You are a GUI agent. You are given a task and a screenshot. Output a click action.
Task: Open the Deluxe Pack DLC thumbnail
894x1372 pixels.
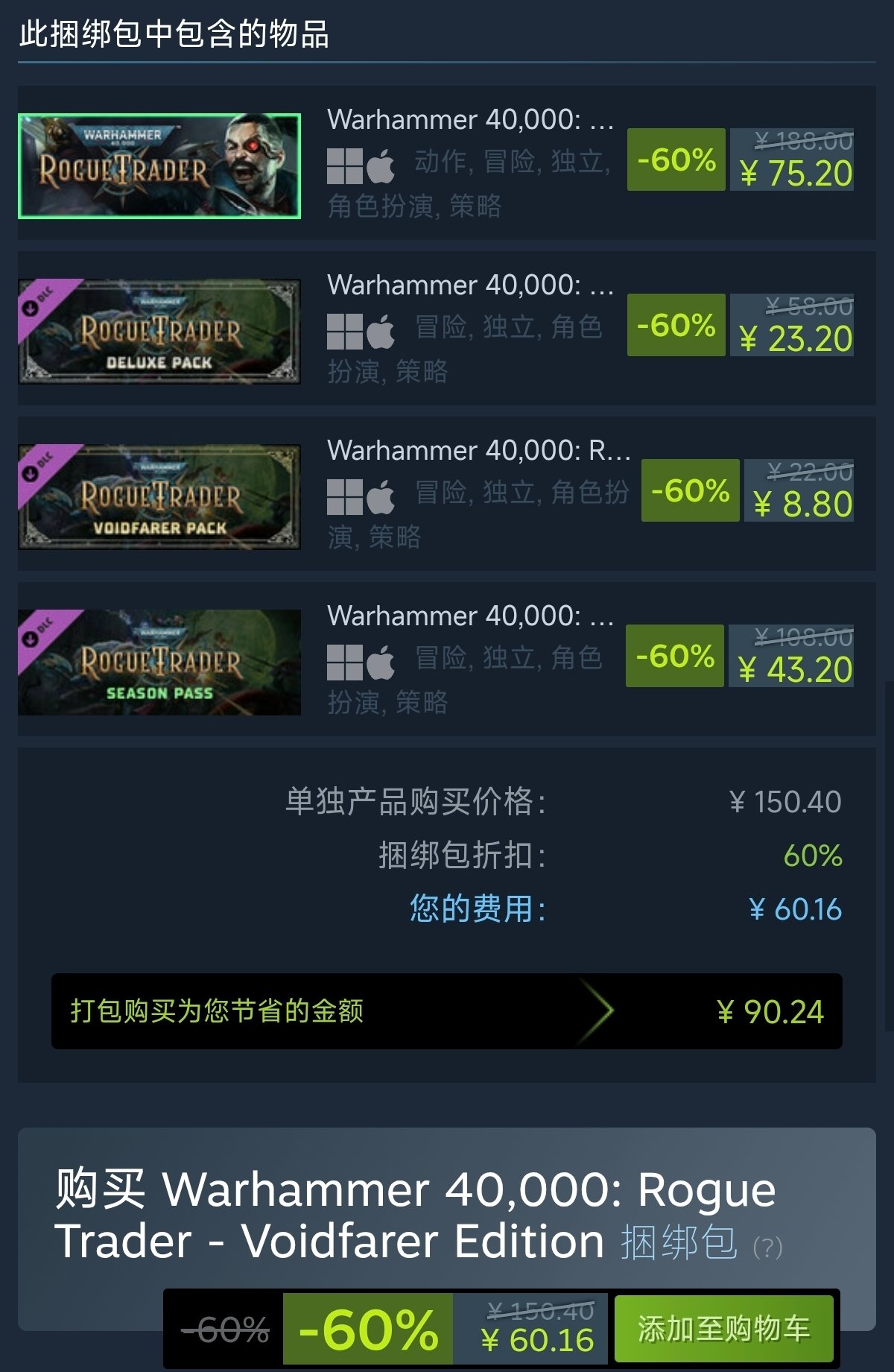point(159,332)
